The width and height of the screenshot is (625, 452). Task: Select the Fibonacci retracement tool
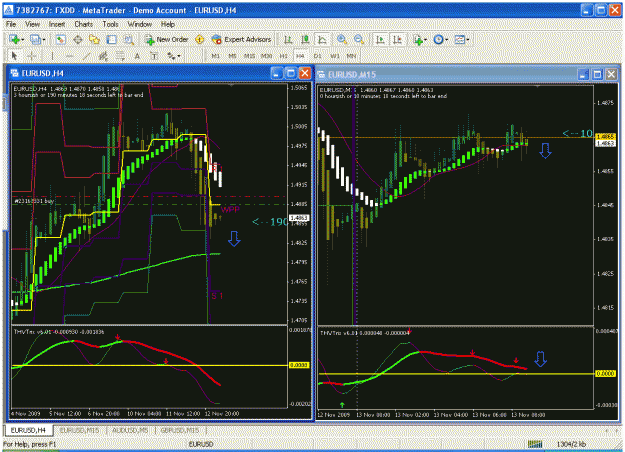pyautogui.click(x=120, y=56)
